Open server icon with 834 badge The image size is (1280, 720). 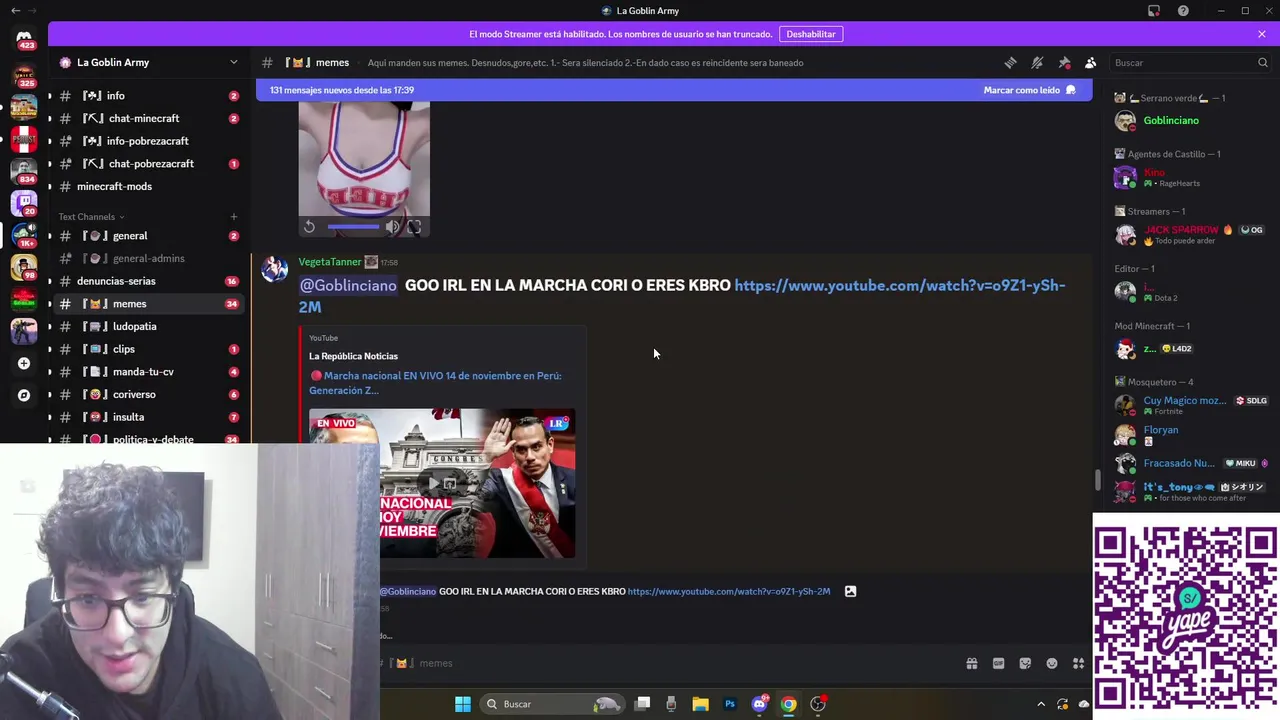point(24,171)
